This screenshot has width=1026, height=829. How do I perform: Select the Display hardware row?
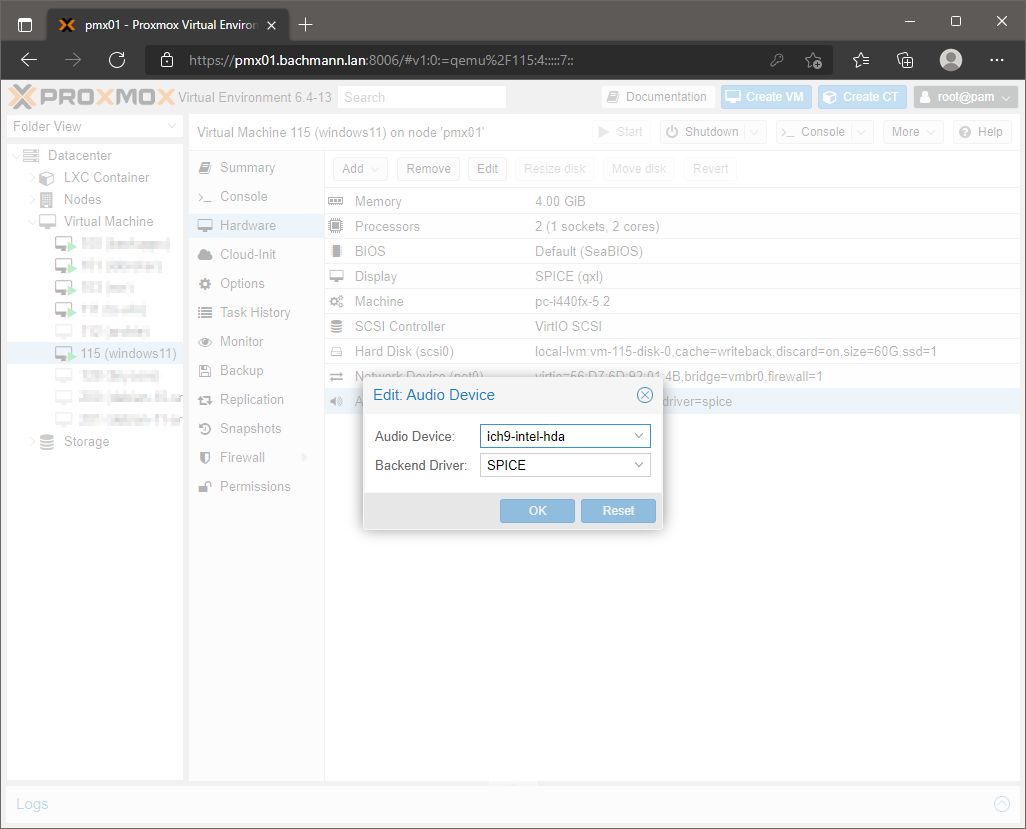[672, 276]
